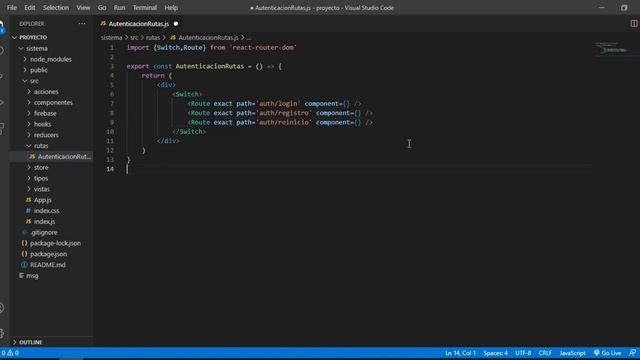
Task: Click the UTF-8 encoding status item
Action: point(523,353)
